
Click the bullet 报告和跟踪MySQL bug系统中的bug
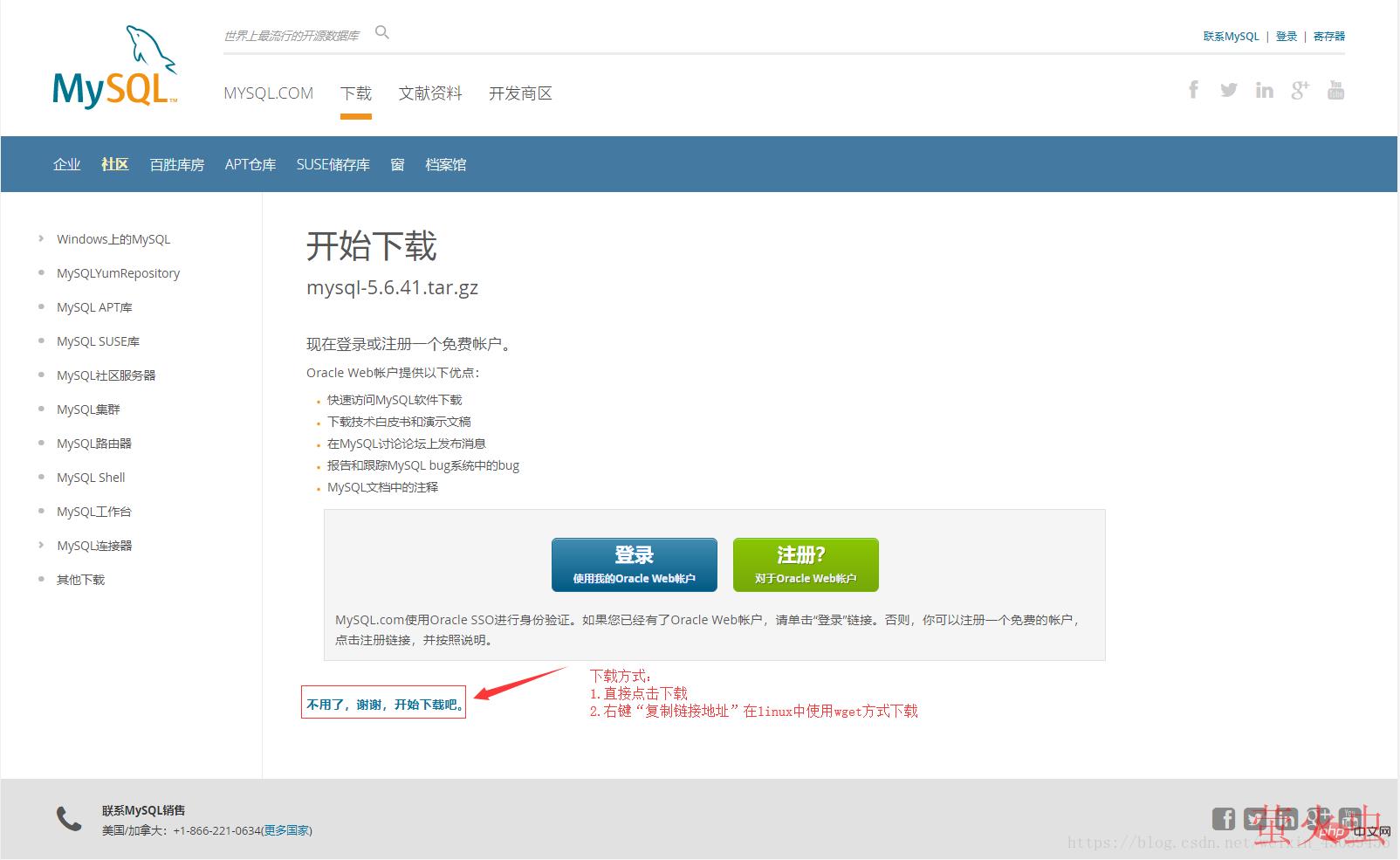point(423,465)
